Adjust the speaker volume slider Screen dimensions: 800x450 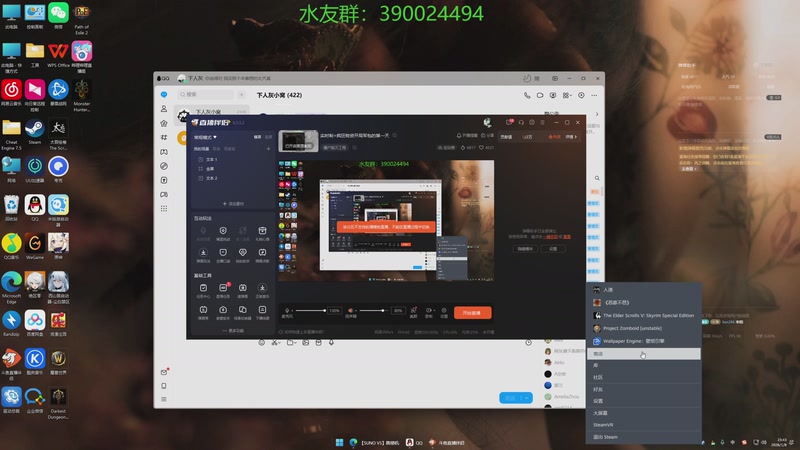(x=374, y=310)
